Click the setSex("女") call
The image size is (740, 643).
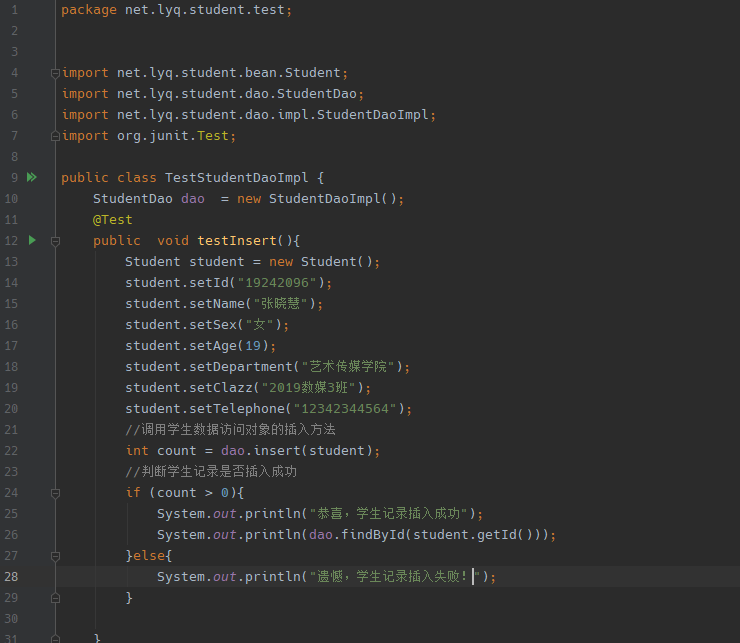tap(235, 325)
